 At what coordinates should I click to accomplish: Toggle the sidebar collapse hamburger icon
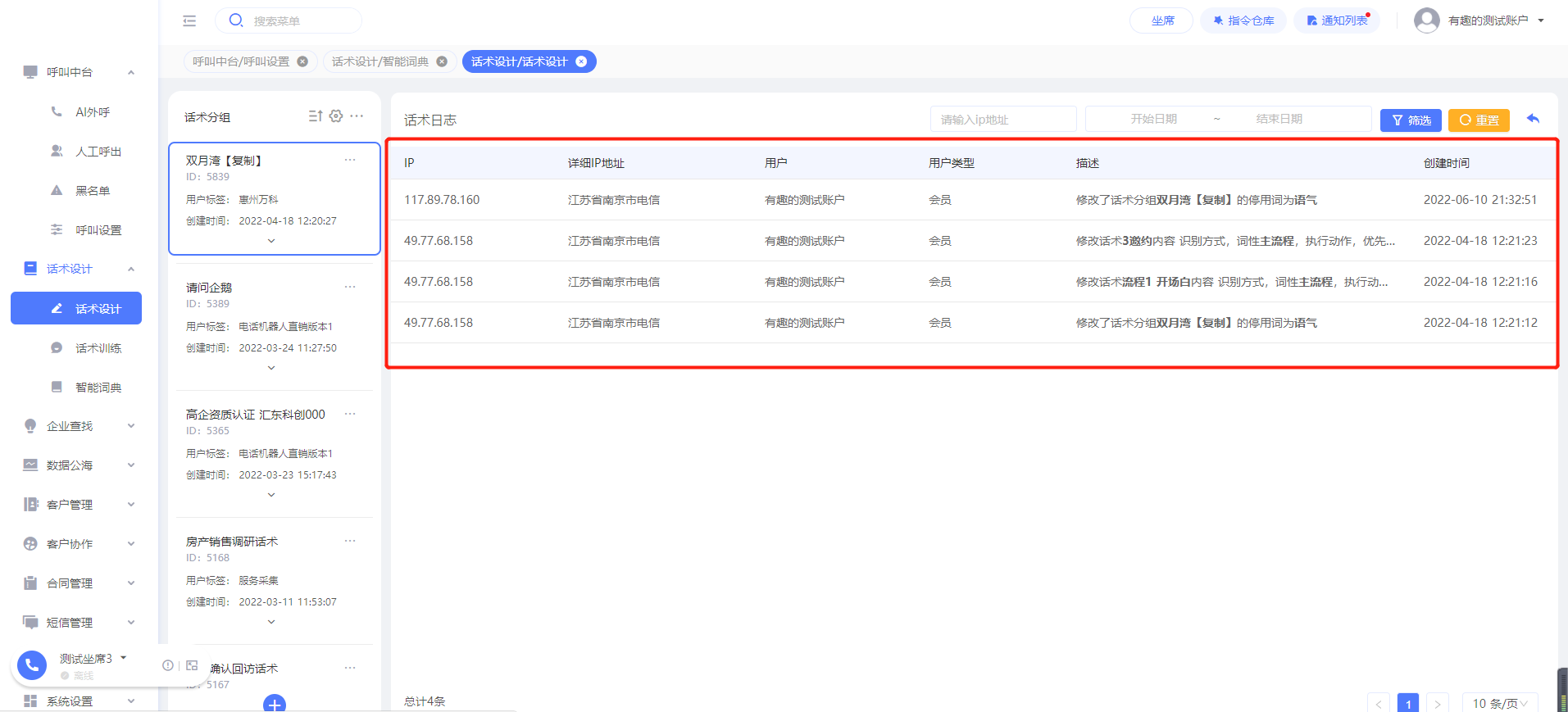click(189, 20)
